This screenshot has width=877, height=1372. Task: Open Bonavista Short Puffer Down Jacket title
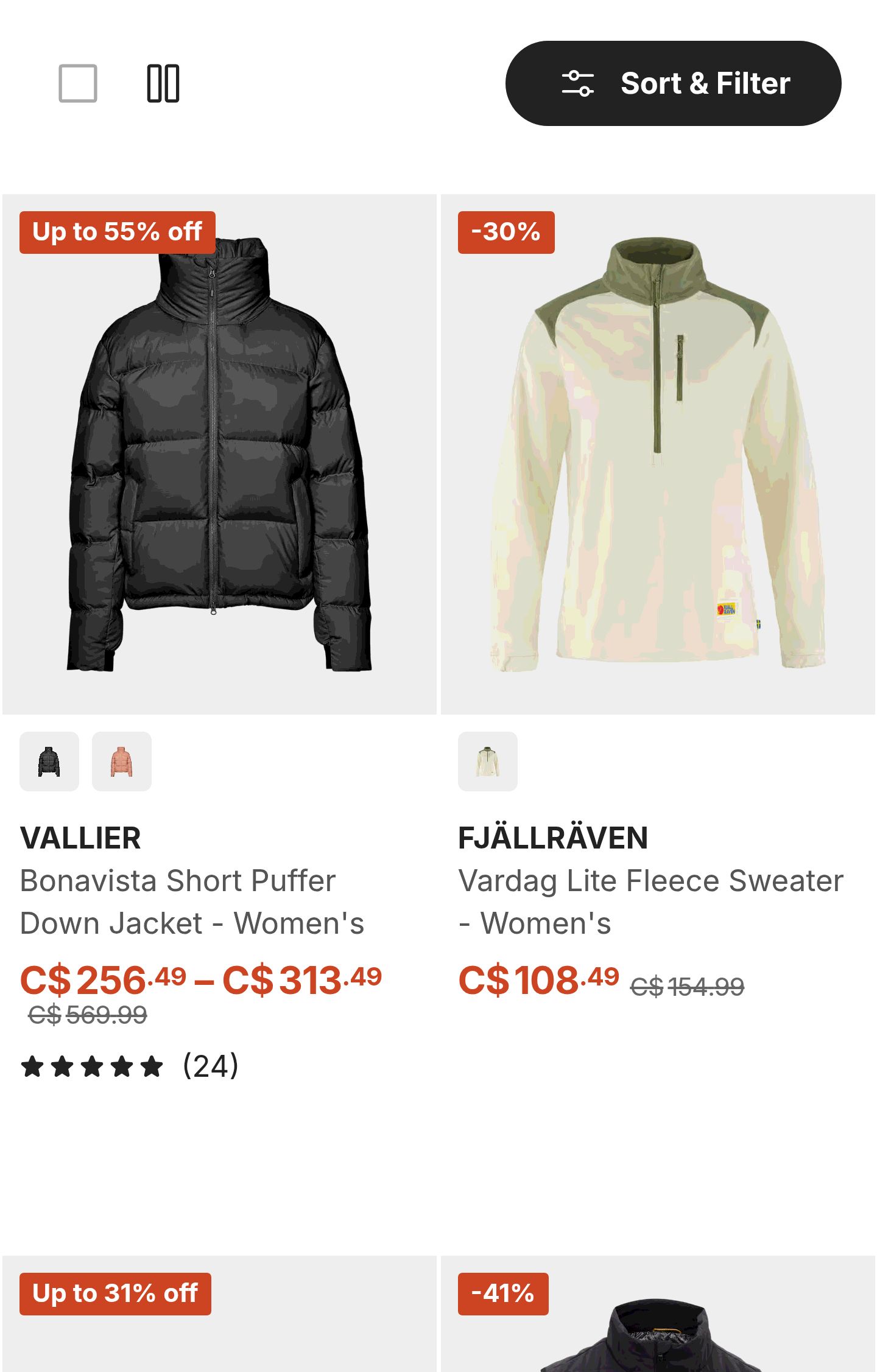(x=192, y=902)
